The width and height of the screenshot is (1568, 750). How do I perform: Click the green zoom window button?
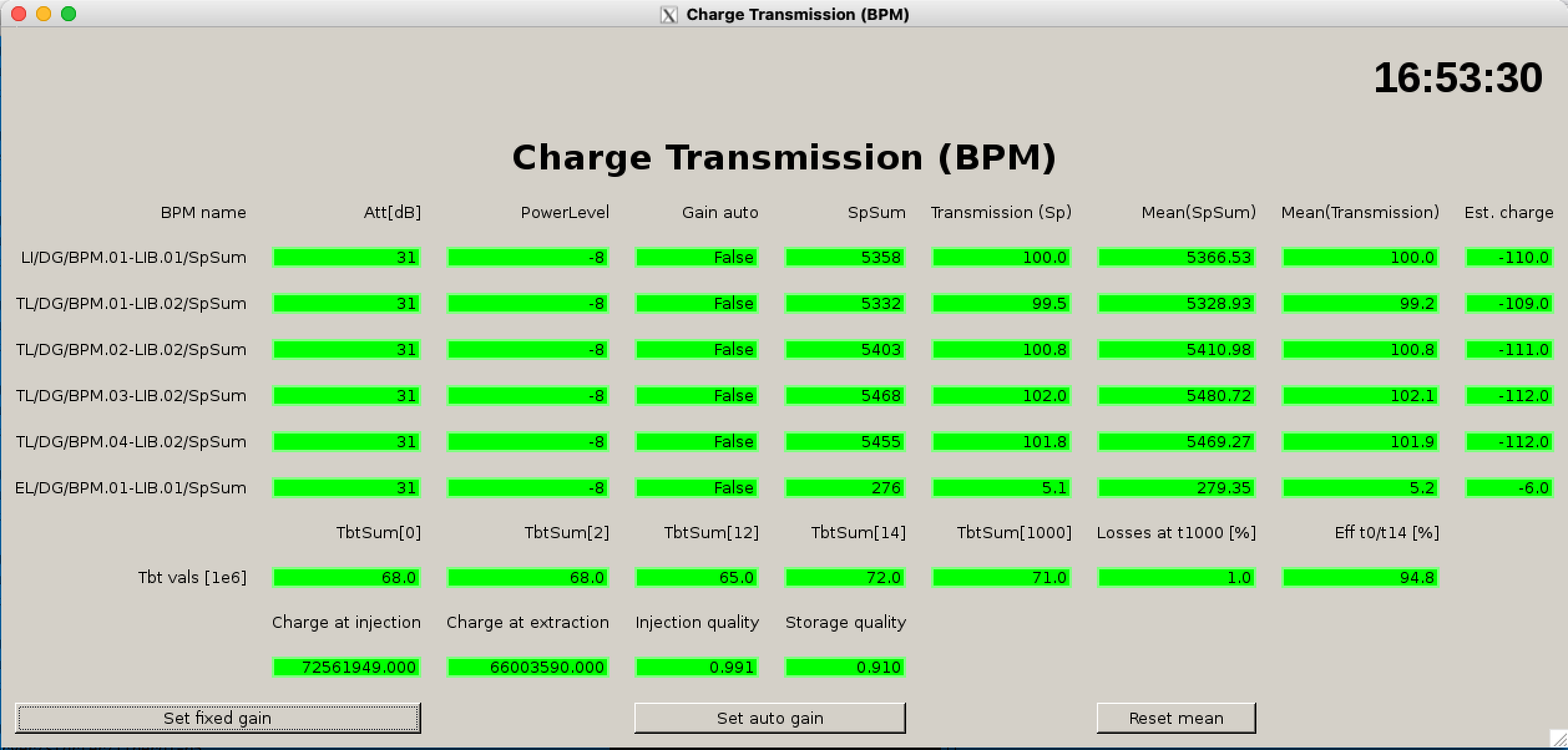(x=69, y=14)
